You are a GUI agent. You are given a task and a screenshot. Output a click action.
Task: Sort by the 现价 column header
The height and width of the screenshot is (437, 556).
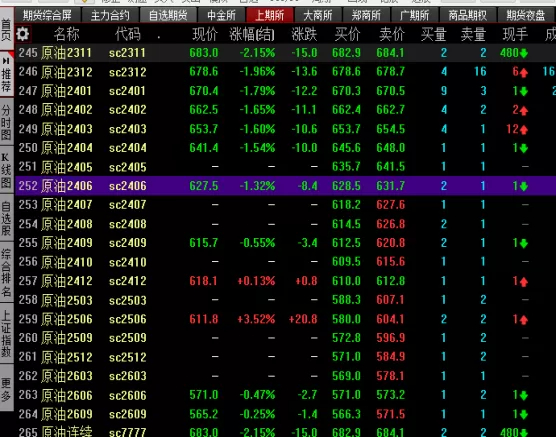[x=205, y=34]
